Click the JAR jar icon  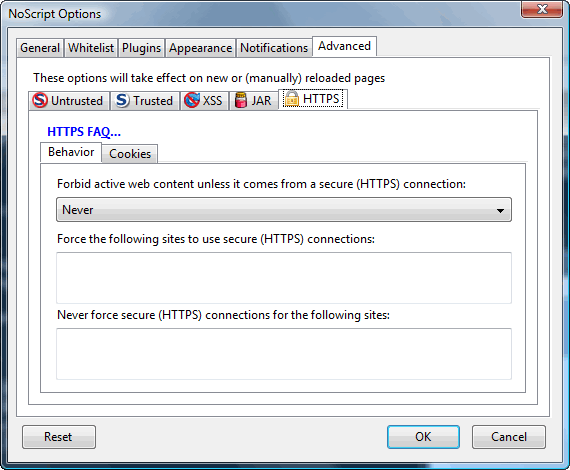click(241, 100)
